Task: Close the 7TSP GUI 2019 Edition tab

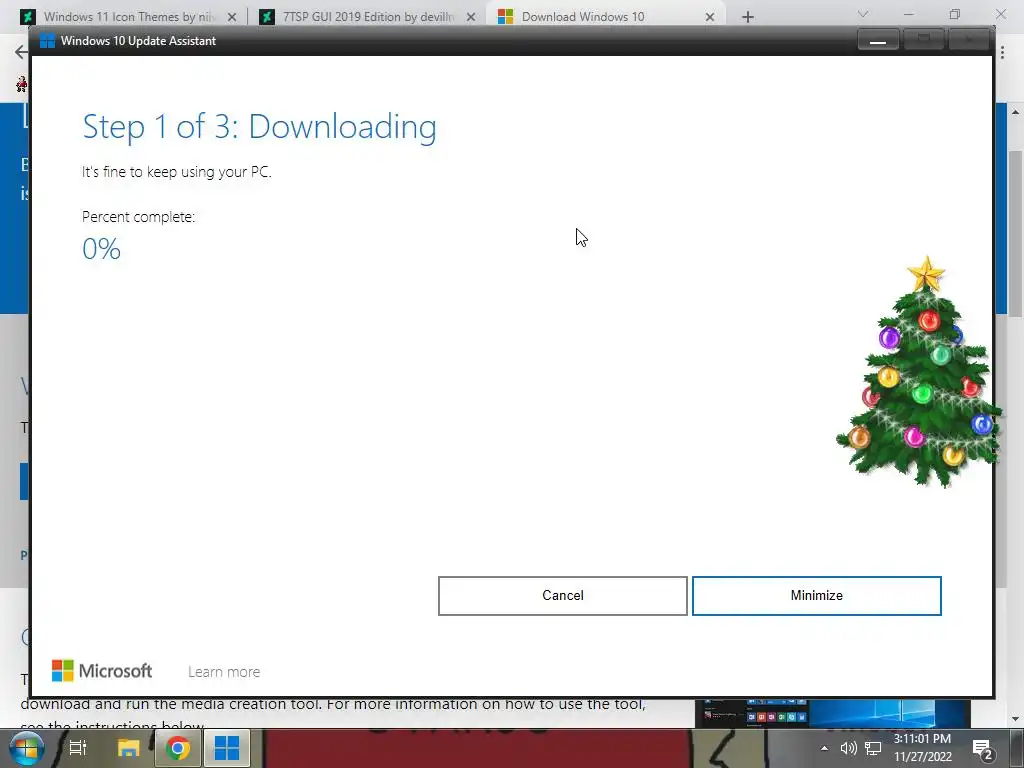Action: pos(471,17)
